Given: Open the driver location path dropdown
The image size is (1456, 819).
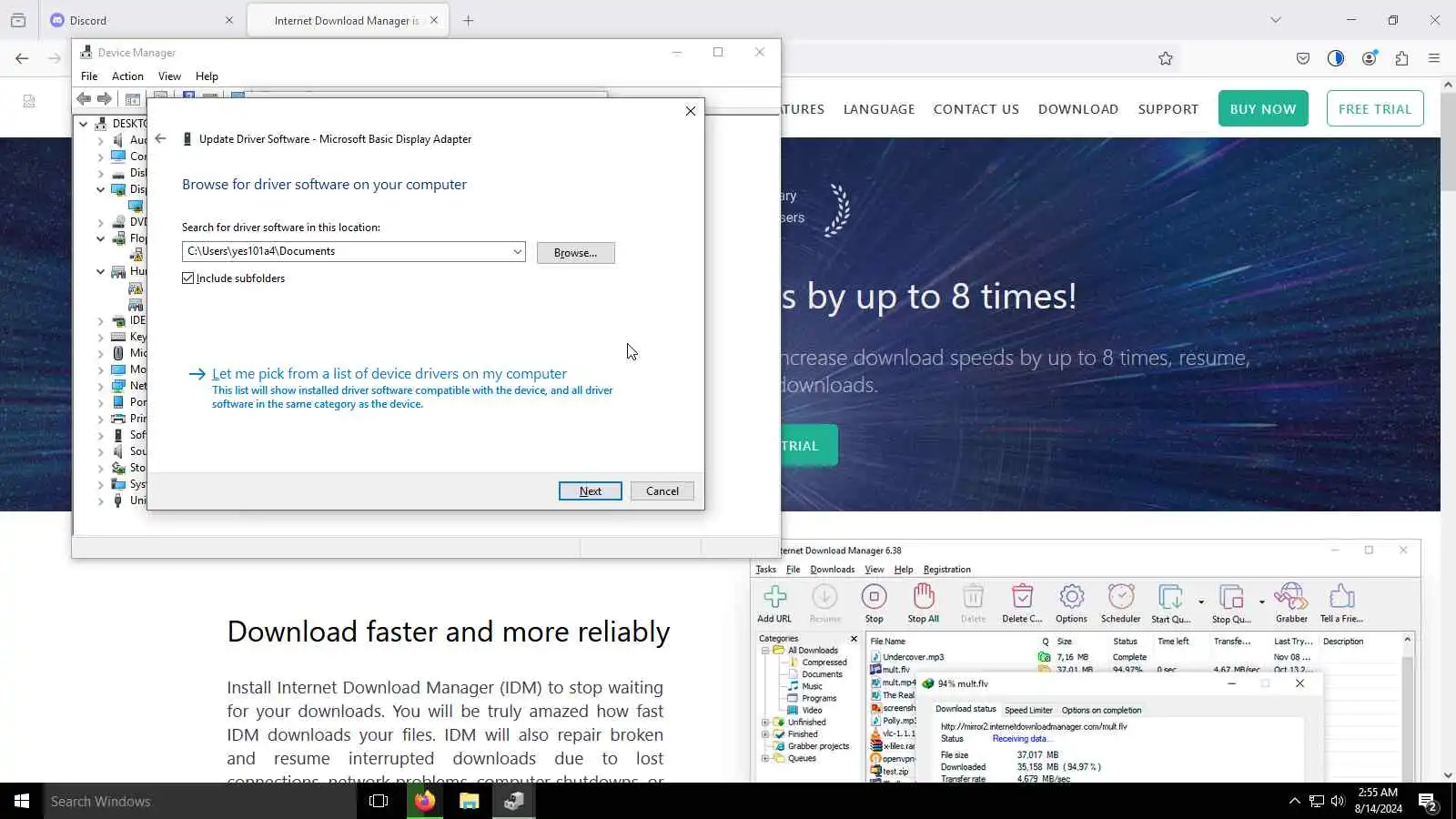Looking at the screenshot, I should (x=517, y=252).
